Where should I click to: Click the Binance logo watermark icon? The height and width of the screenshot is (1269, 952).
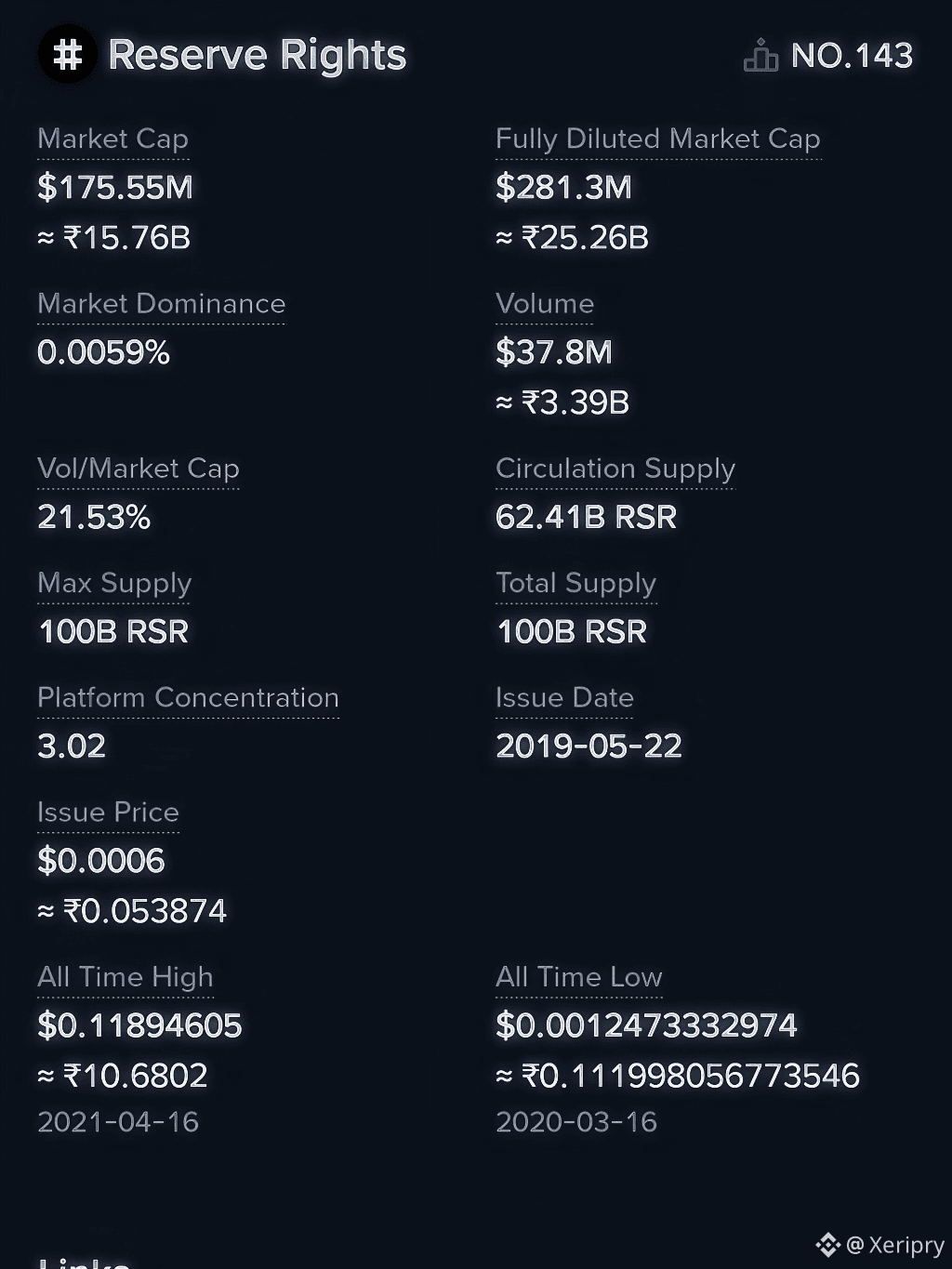point(827,1244)
